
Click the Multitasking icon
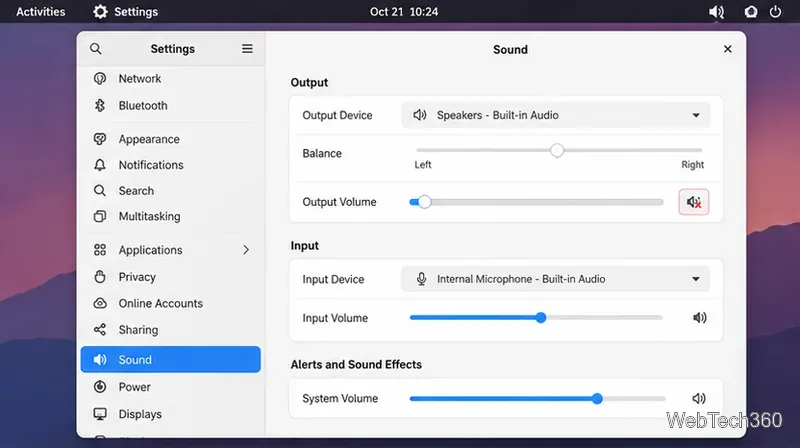(100, 216)
